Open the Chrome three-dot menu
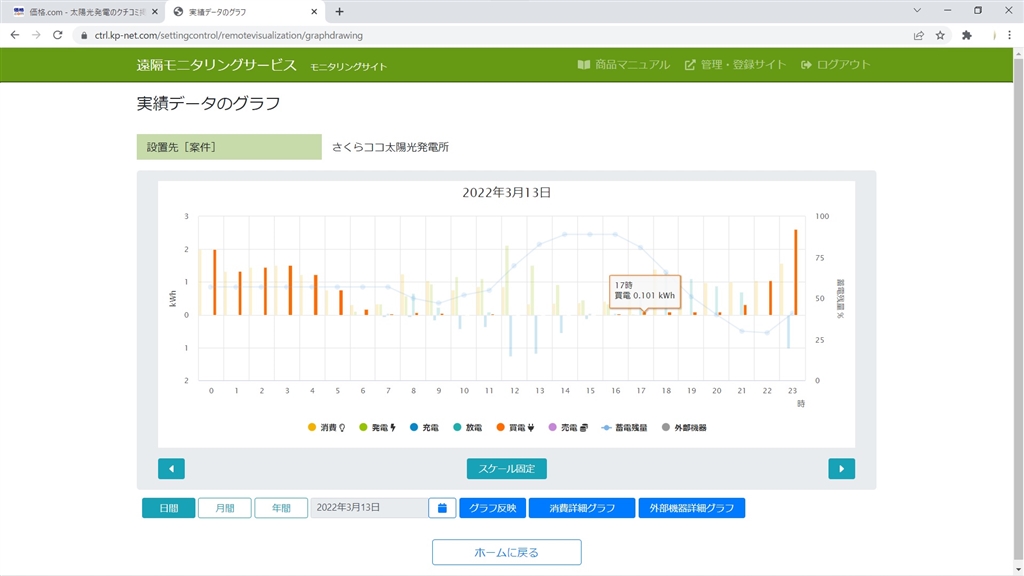Viewport: 1024px width, 576px height. coord(1009,35)
